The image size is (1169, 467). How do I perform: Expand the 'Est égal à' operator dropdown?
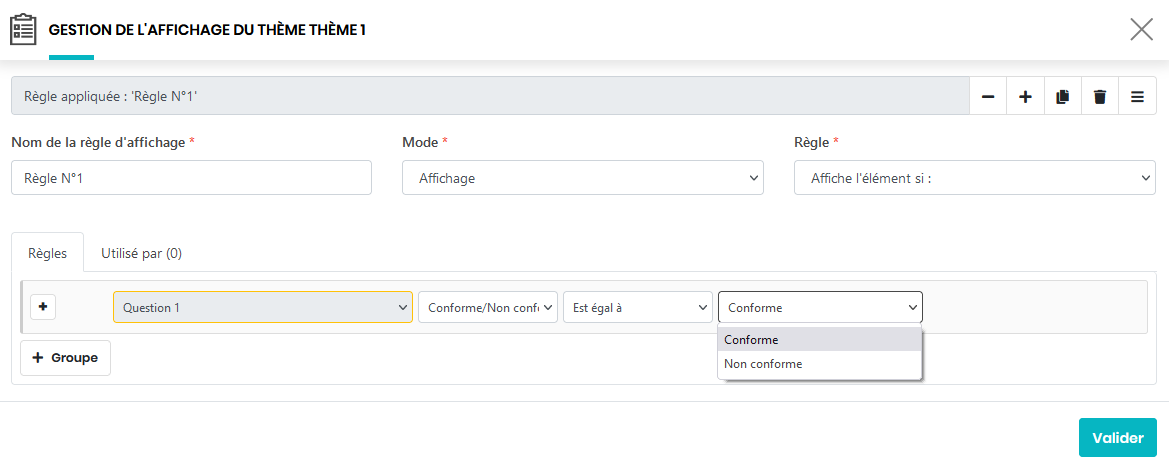(637, 307)
